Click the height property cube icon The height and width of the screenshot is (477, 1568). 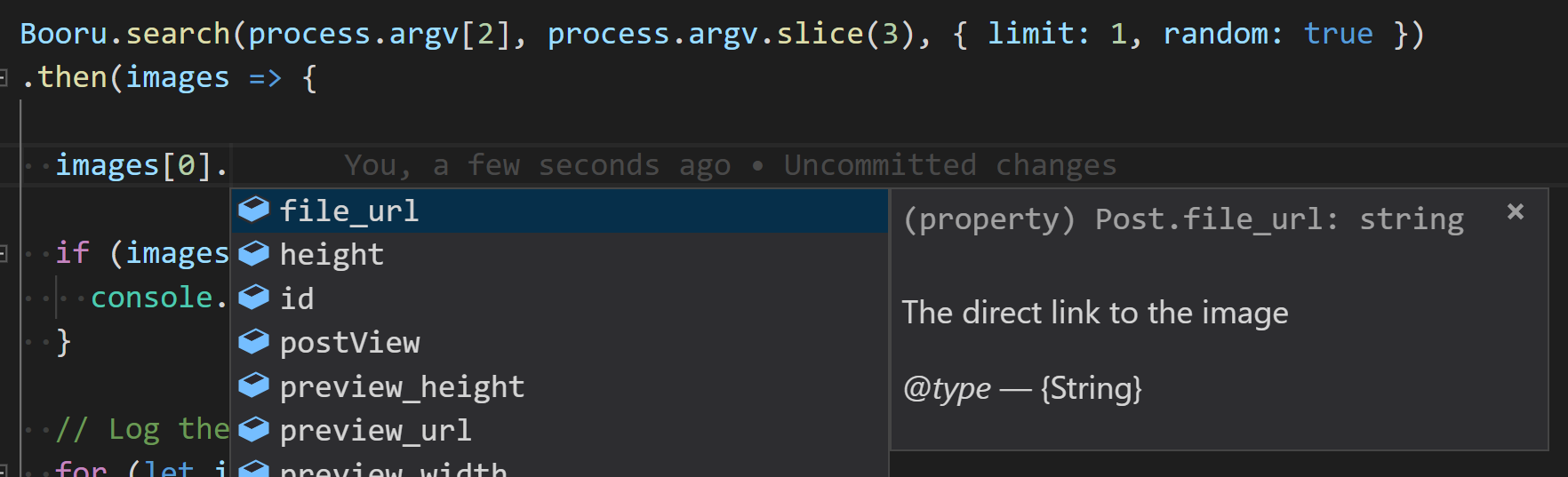point(253,253)
